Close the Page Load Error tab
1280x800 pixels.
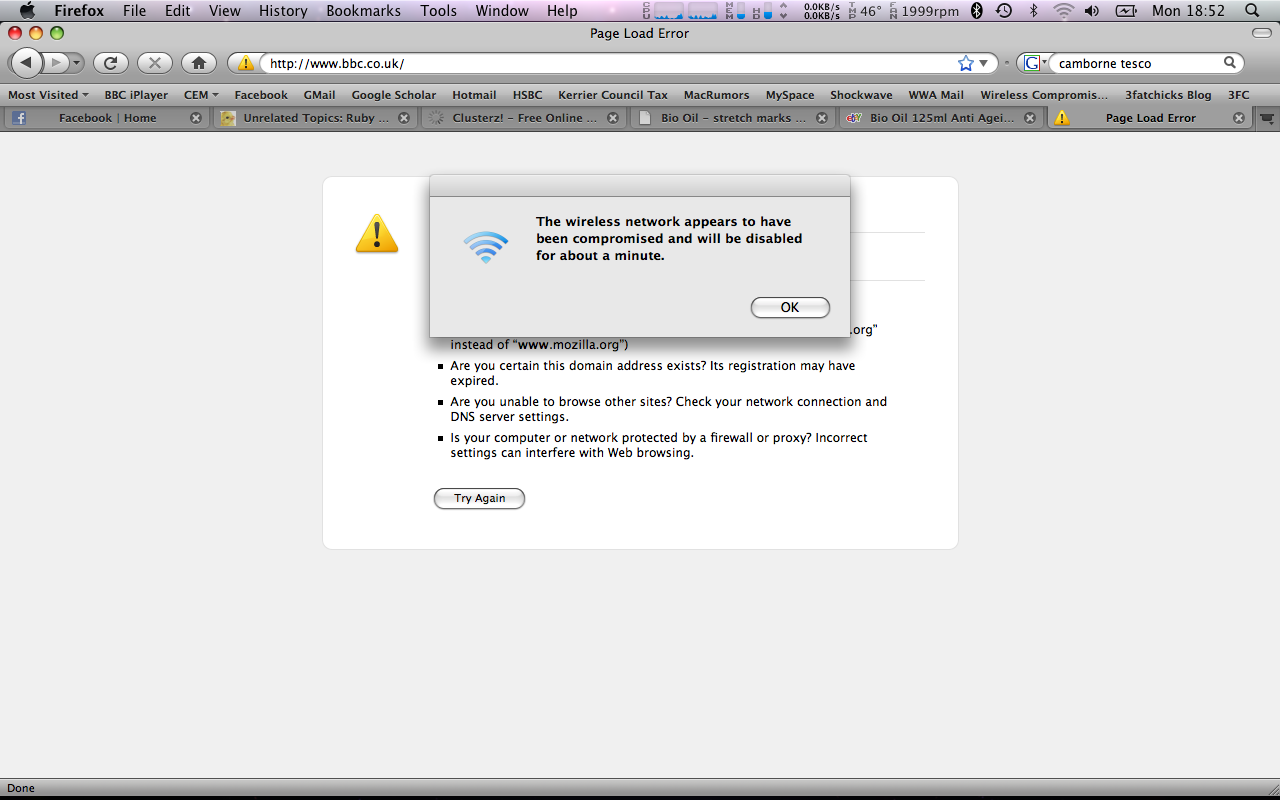tap(1239, 118)
